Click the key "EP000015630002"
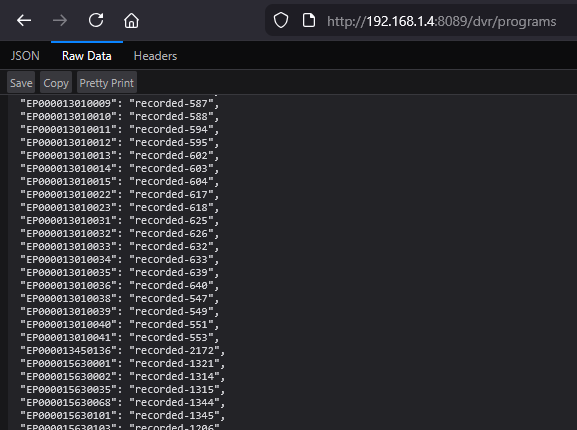 click(x=68, y=377)
